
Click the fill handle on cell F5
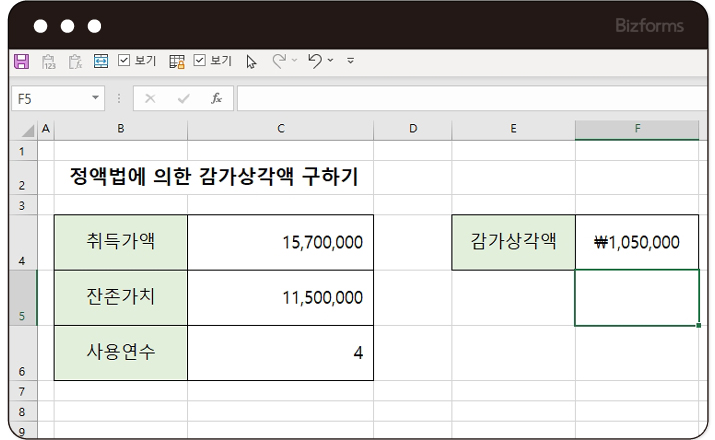pyautogui.click(x=699, y=325)
